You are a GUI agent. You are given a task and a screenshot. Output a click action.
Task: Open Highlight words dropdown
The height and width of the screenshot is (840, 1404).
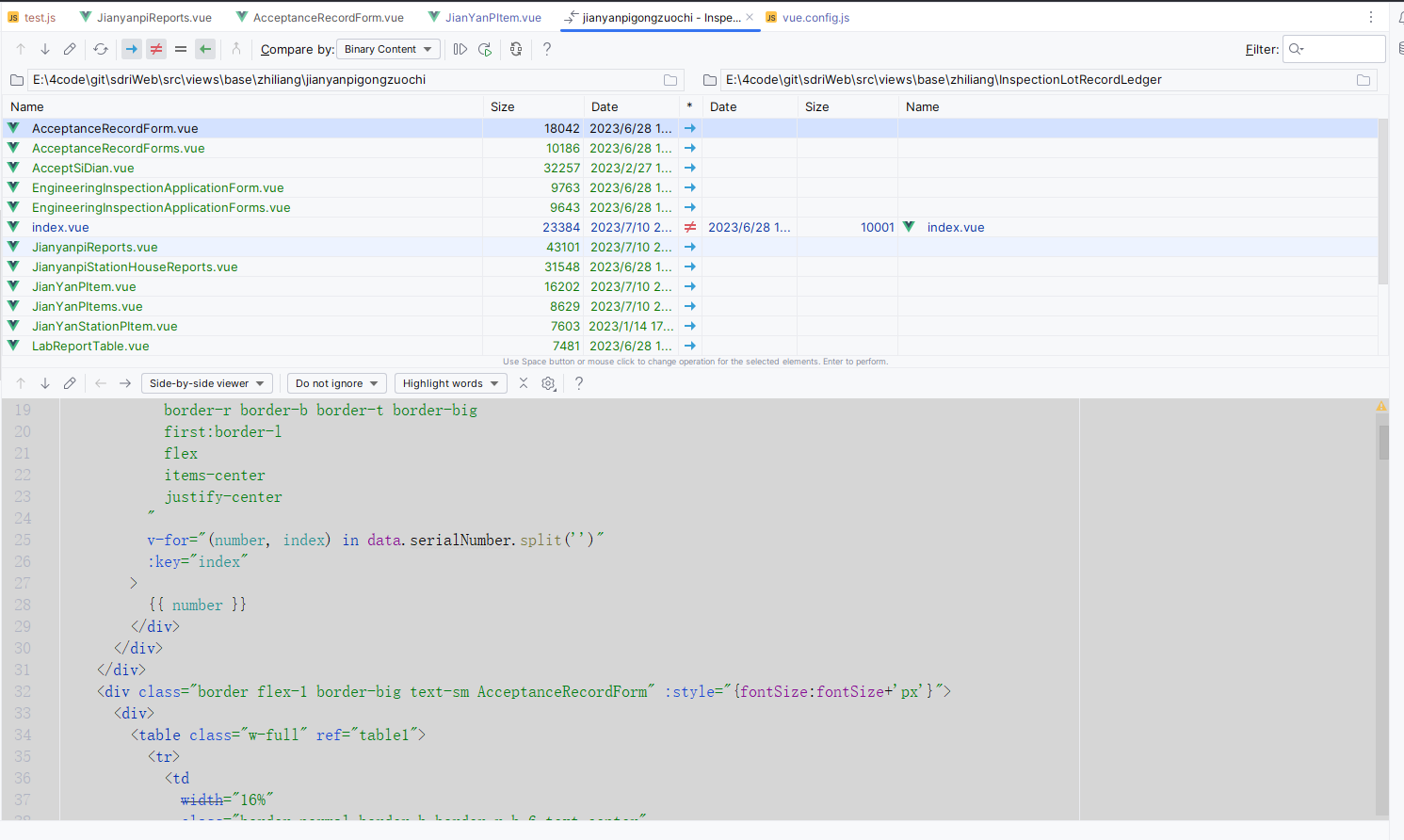coord(450,383)
